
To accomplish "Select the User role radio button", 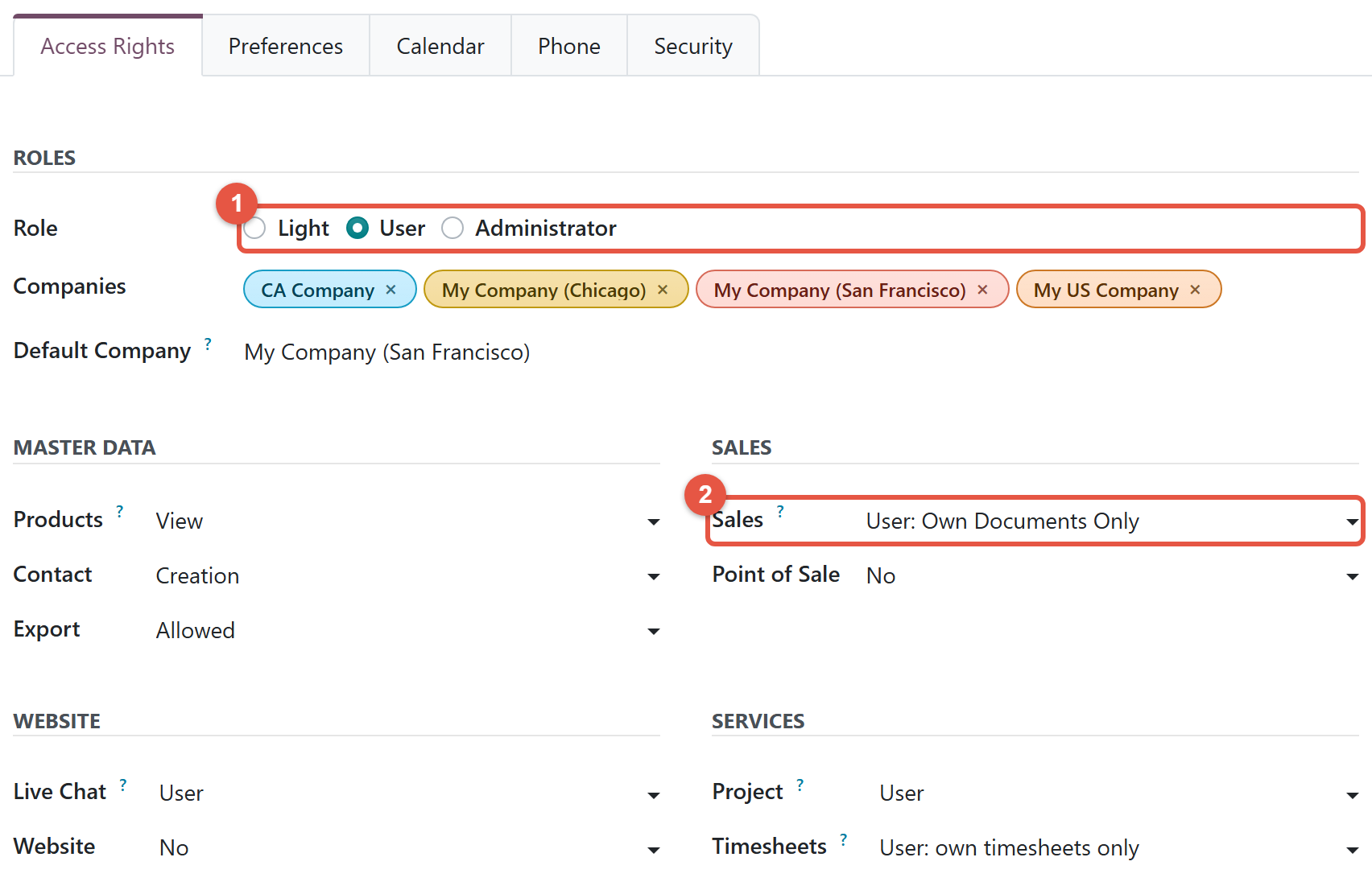I will [357, 229].
